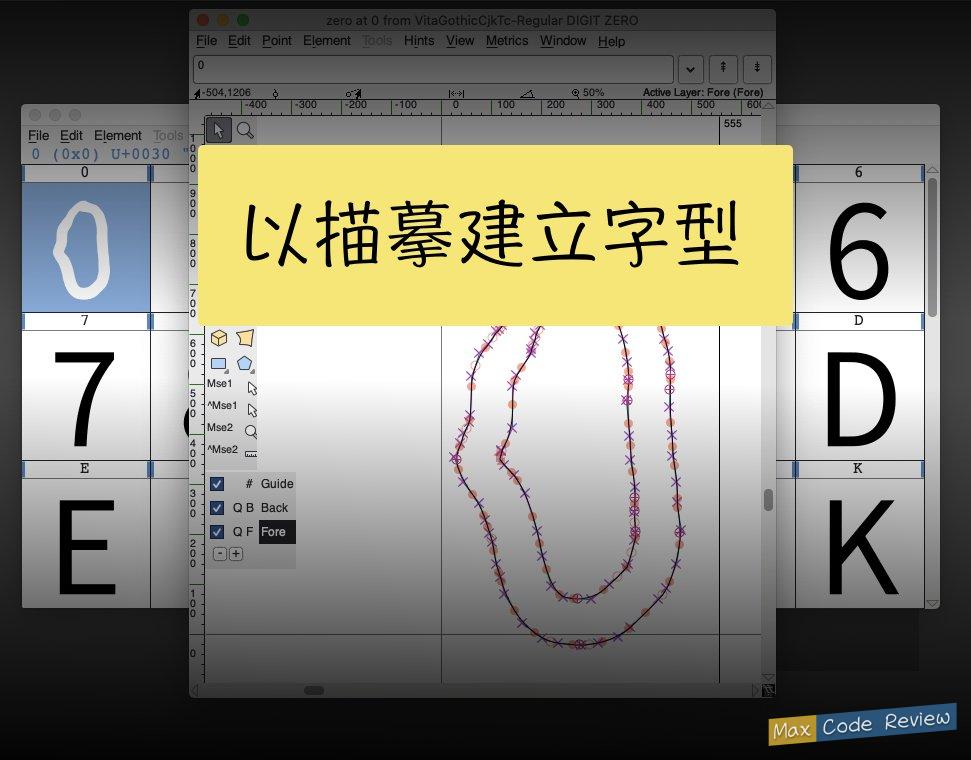Toggle Guide layer visibility checkbox
The height and width of the screenshot is (760, 971).
pyautogui.click(x=217, y=484)
